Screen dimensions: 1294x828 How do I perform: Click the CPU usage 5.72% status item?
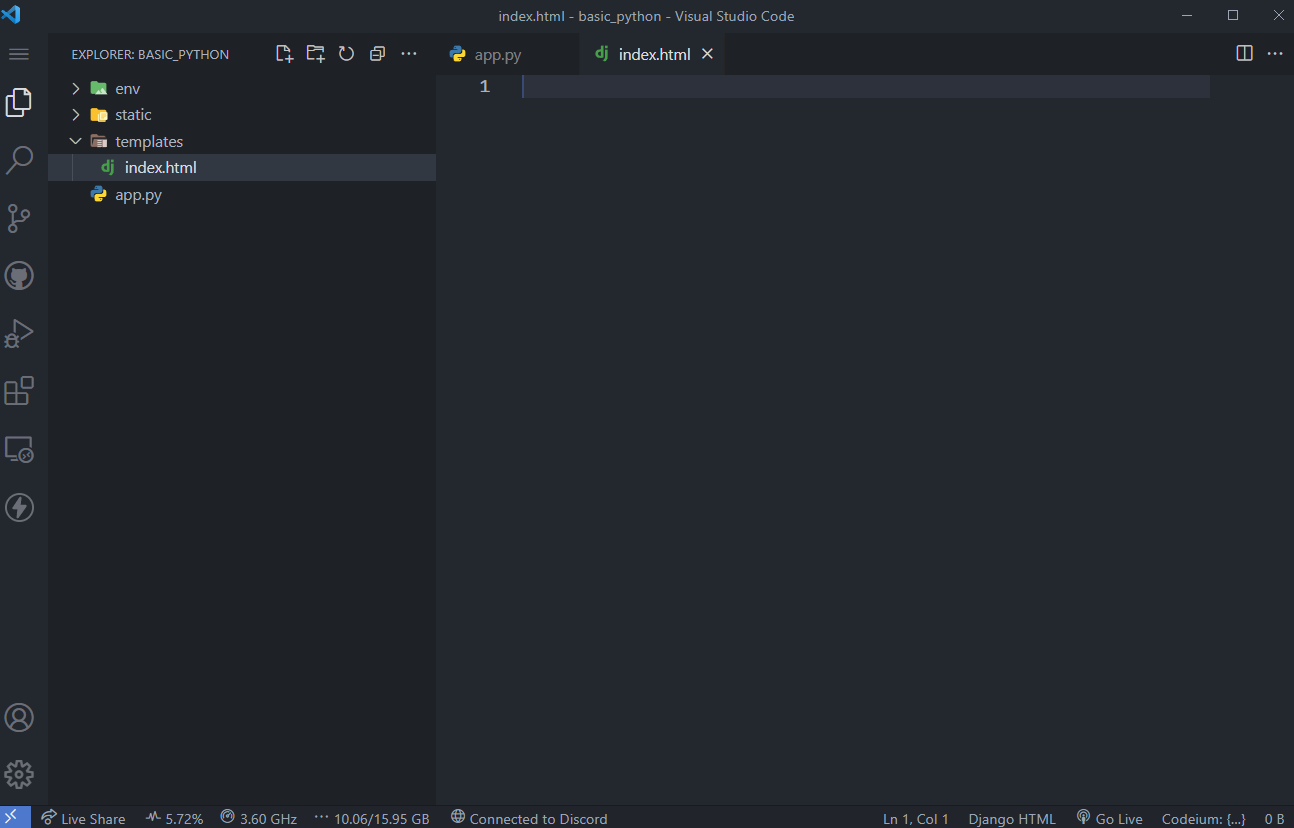[174, 818]
